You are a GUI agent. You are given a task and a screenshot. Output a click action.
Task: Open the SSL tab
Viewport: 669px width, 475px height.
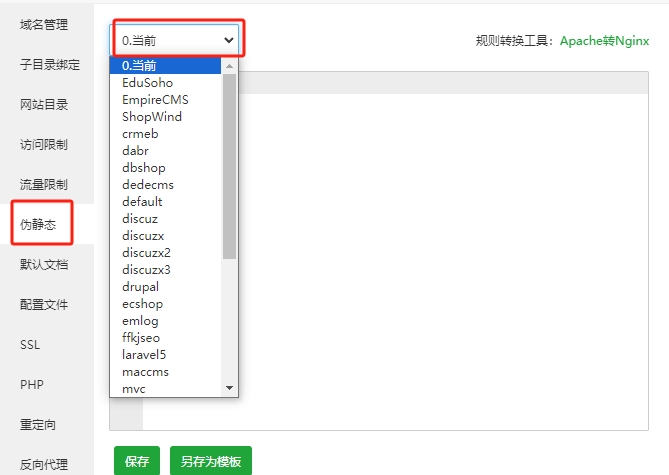pos(30,344)
